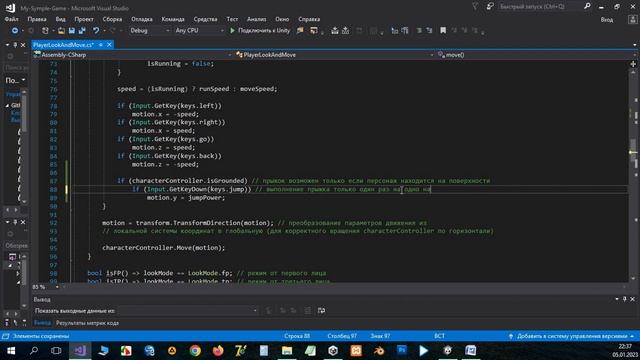Open the 85 % zoom dropdown

pyautogui.click(x=46, y=287)
